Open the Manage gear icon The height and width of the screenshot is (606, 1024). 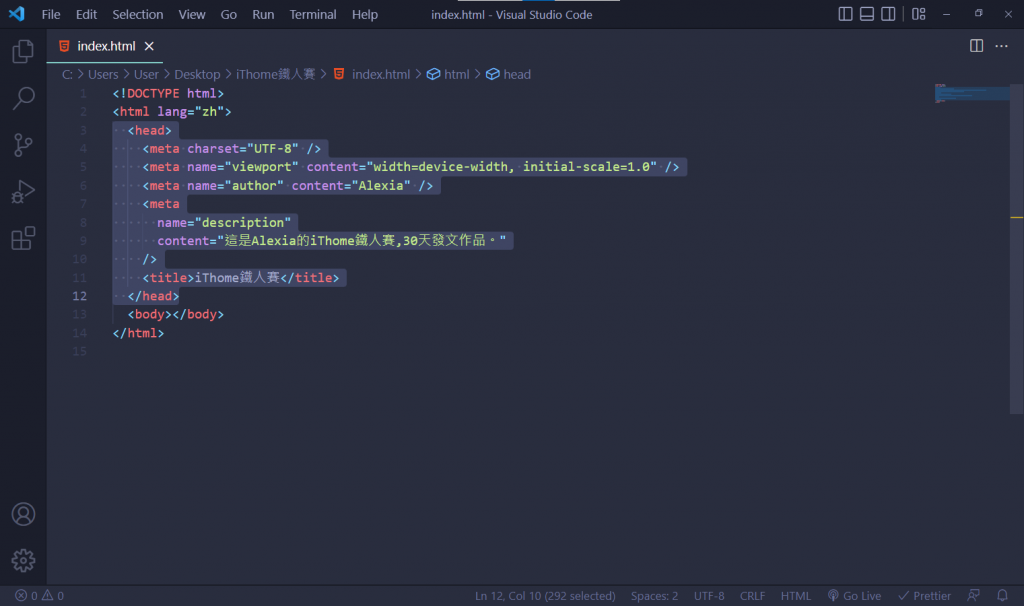point(23,560)
